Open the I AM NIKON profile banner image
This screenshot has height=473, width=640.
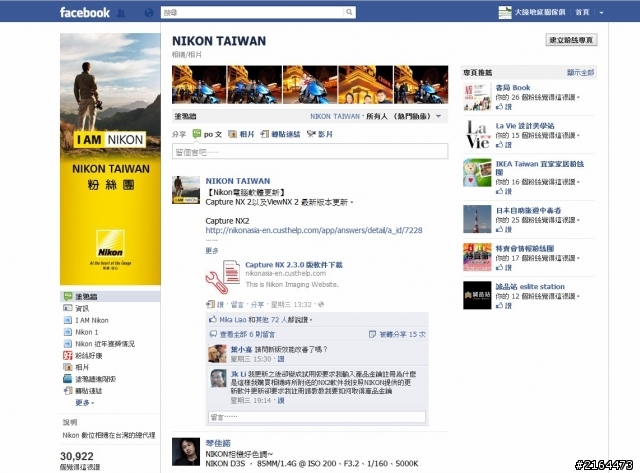click(110, 159)
